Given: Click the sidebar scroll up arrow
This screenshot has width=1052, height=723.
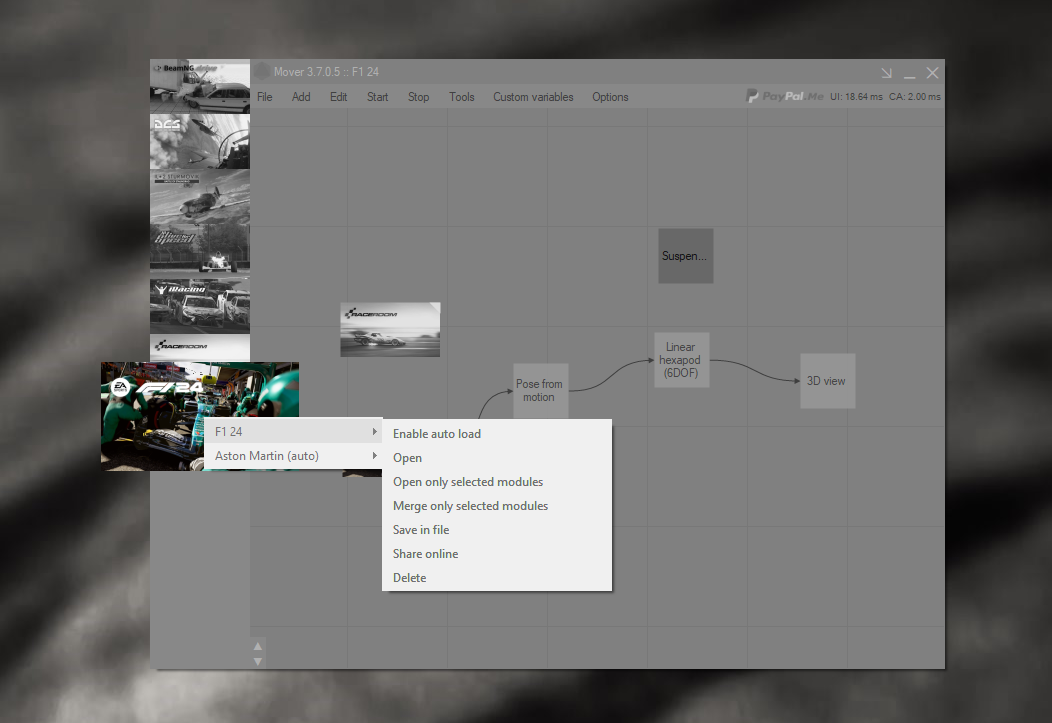Looking at the screenshot, I should click(258, 646).
